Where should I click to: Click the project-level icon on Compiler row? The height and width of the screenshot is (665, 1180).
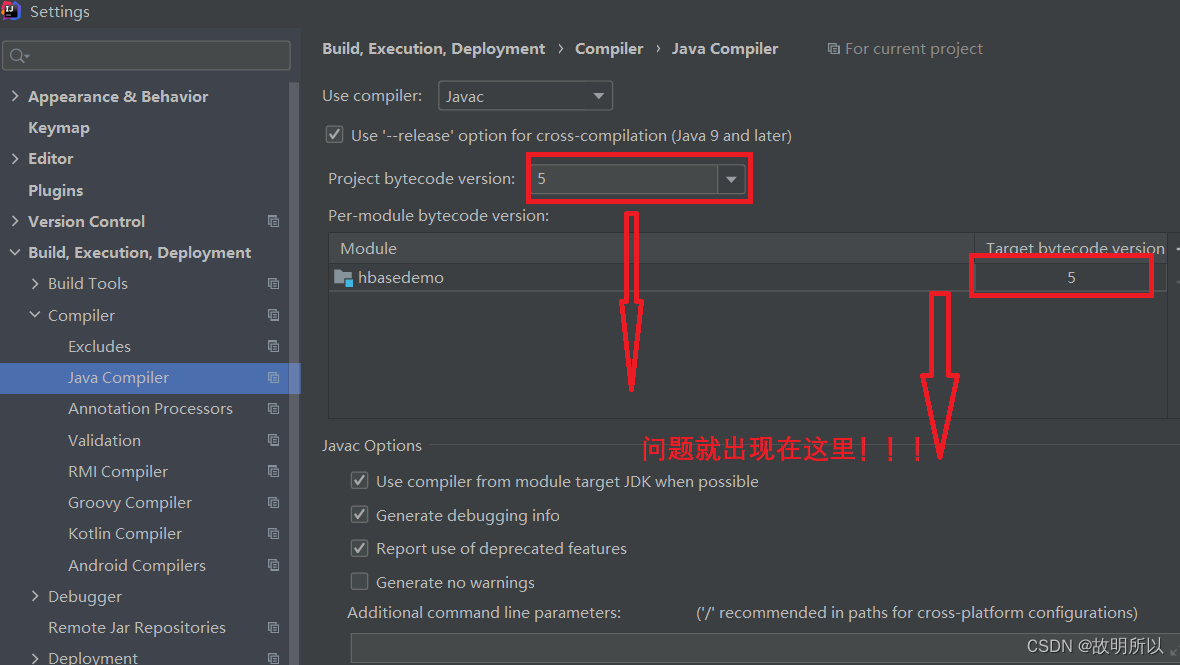(x=273, y=315)
